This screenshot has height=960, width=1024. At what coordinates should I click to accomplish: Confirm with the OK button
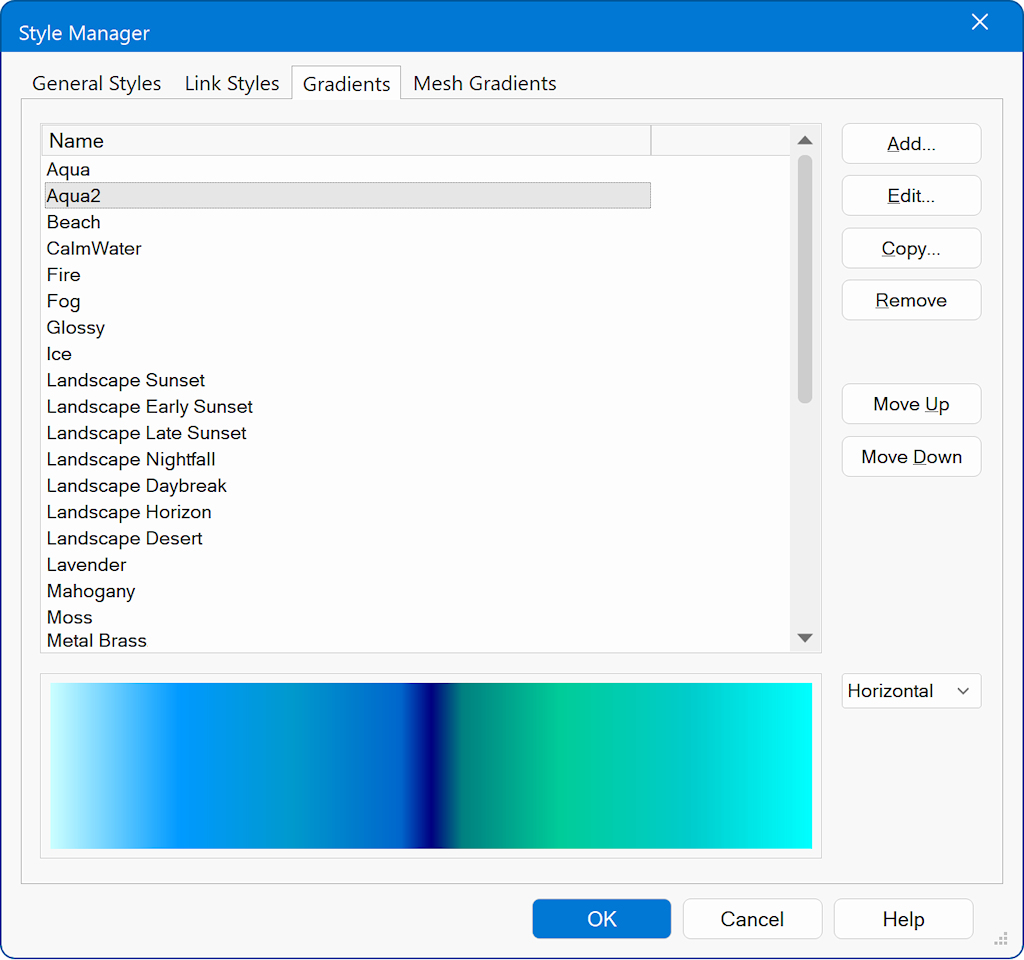[x=601, y=919]
